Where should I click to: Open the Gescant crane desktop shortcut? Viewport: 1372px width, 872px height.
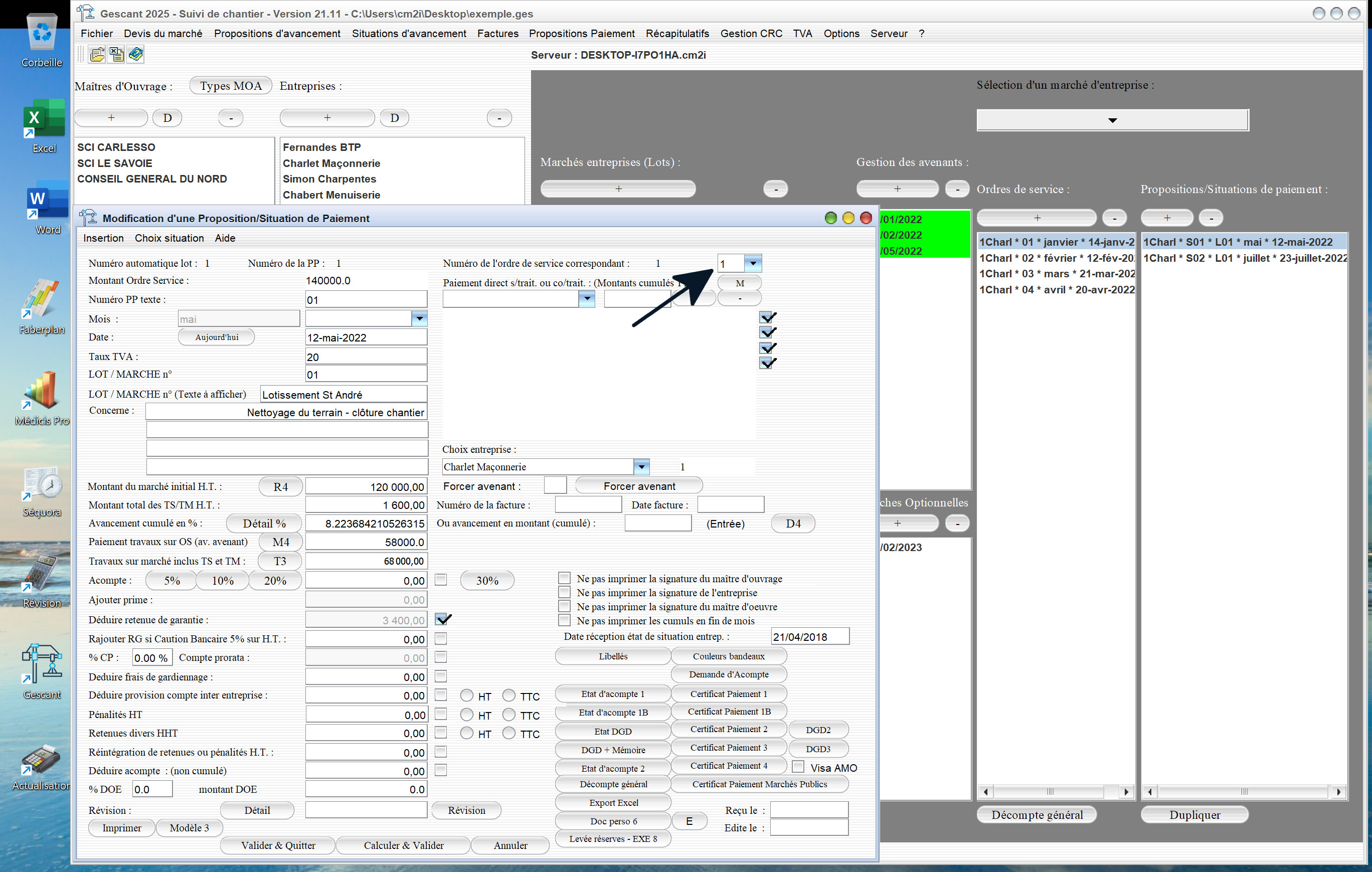pyautogui.click(x=42, y=671)
